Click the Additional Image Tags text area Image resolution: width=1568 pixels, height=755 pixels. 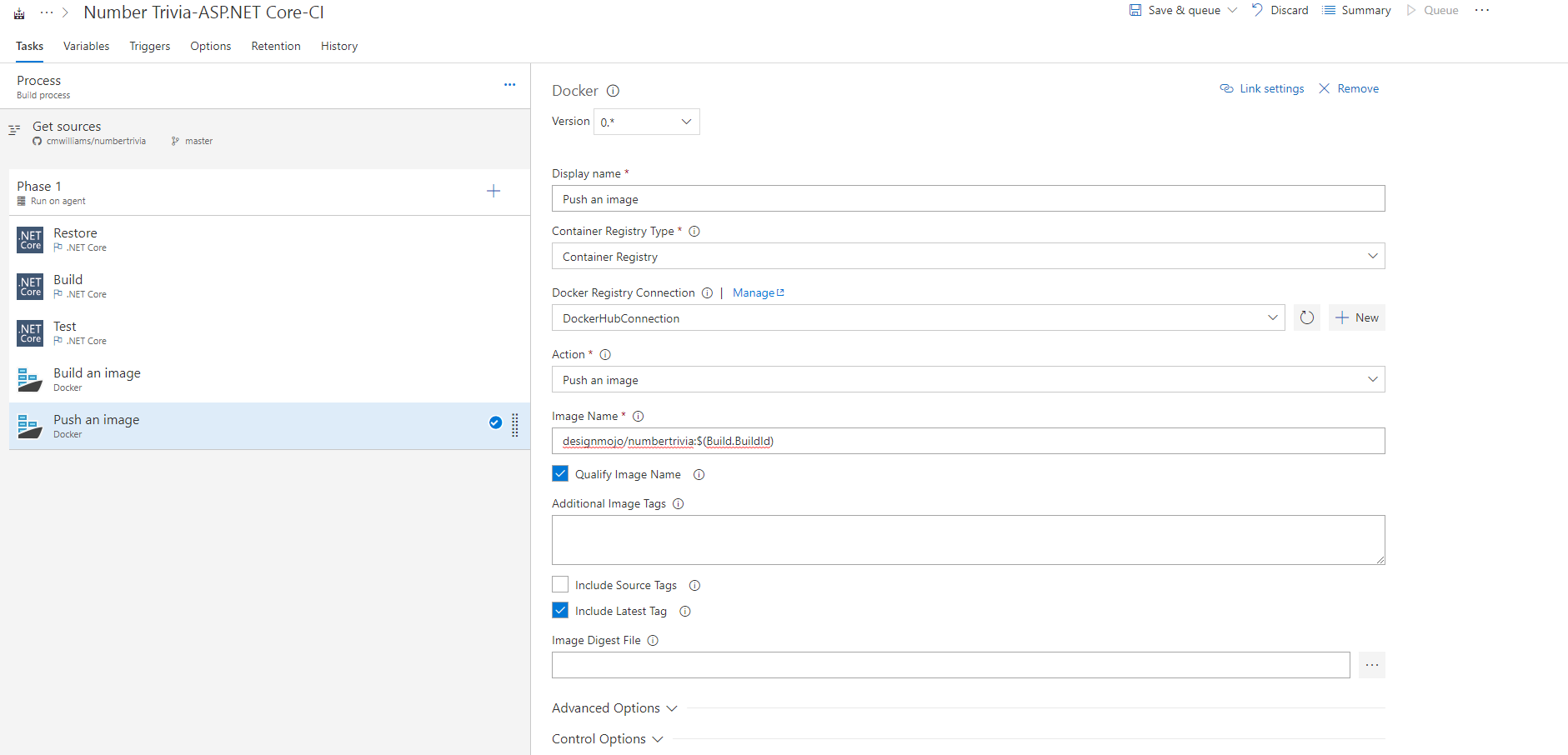click(x=967, y=540)
